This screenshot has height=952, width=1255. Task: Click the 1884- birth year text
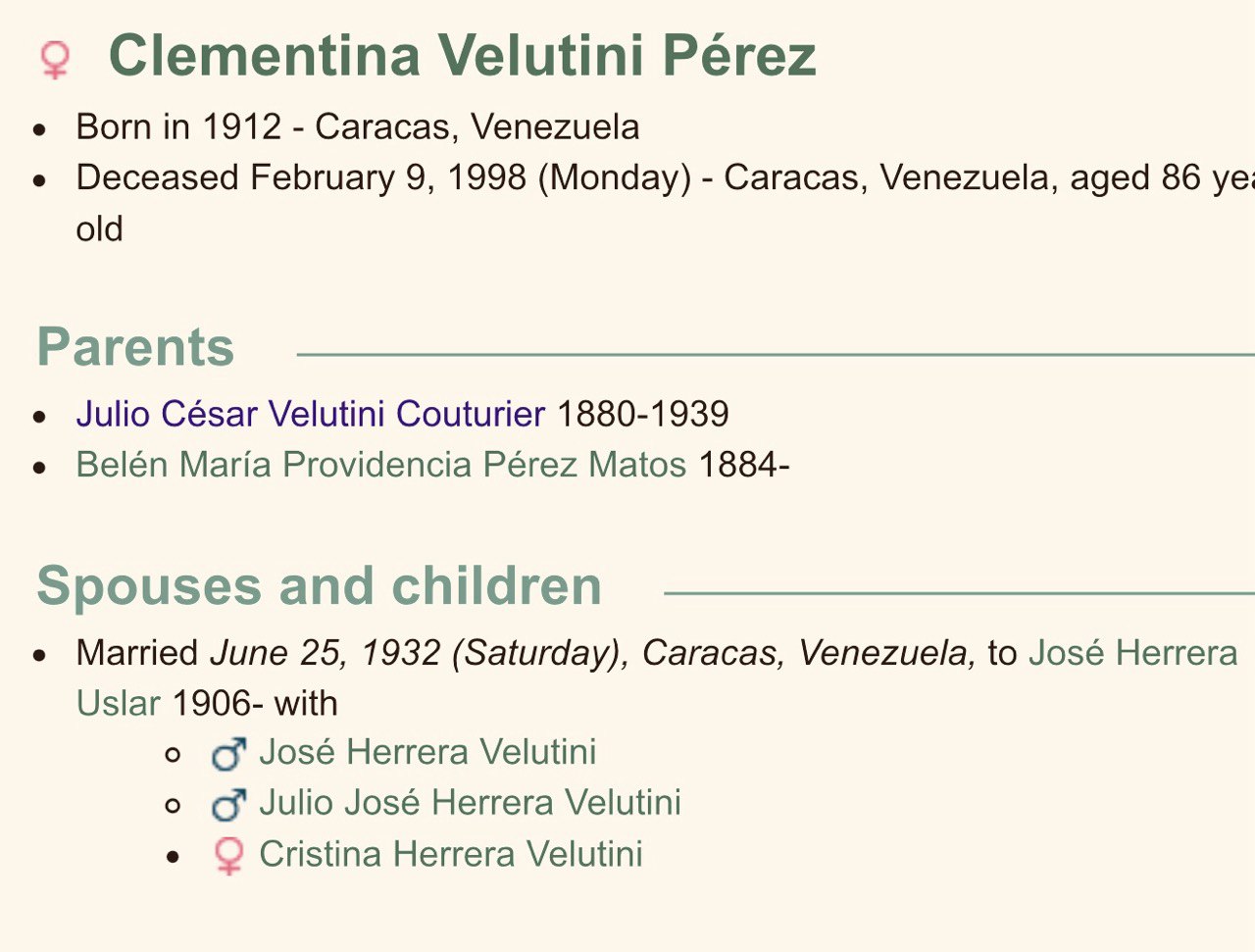pos(744,465)
